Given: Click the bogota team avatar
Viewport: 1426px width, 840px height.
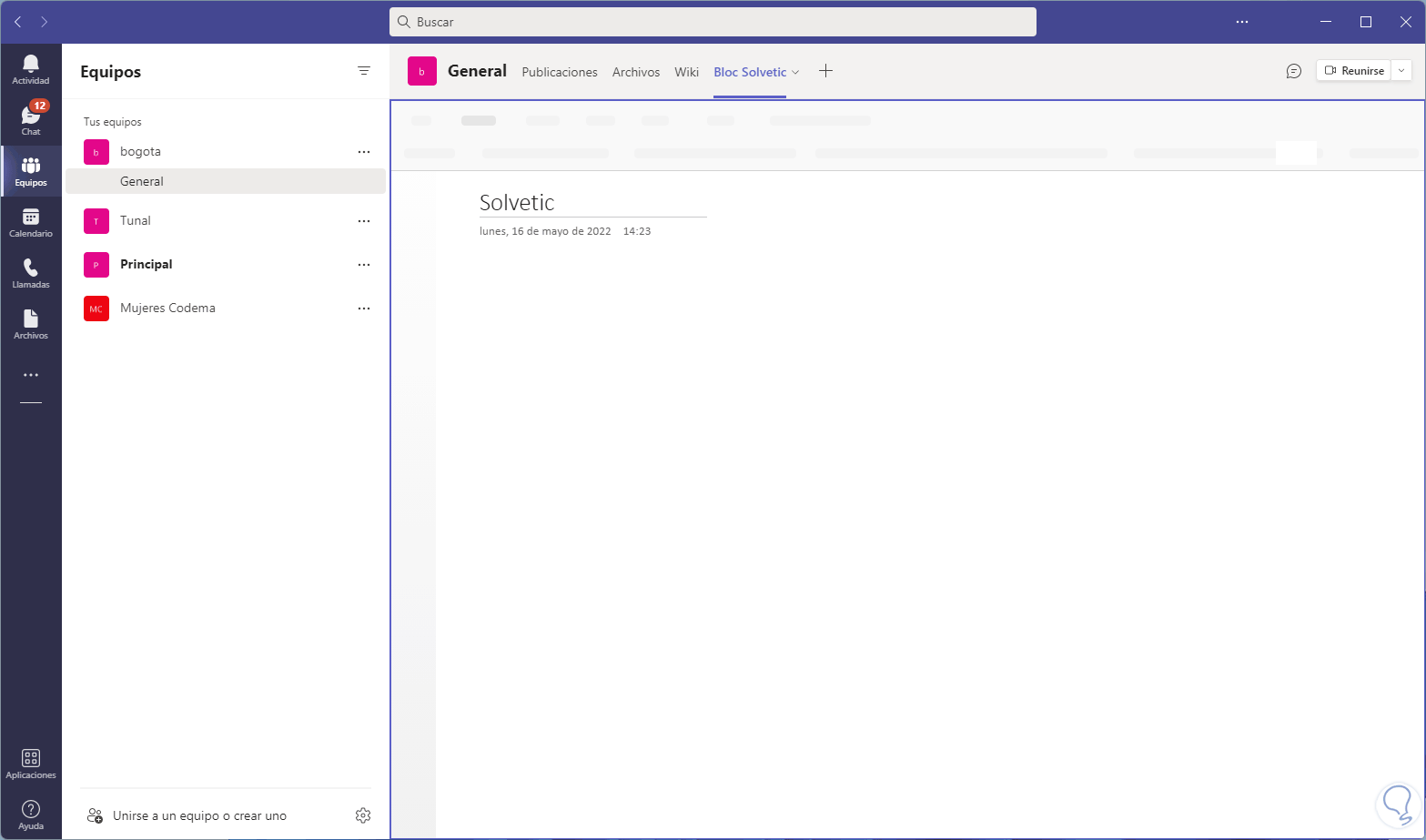Looking at the screenshot, I should click(x=96, y=152).
